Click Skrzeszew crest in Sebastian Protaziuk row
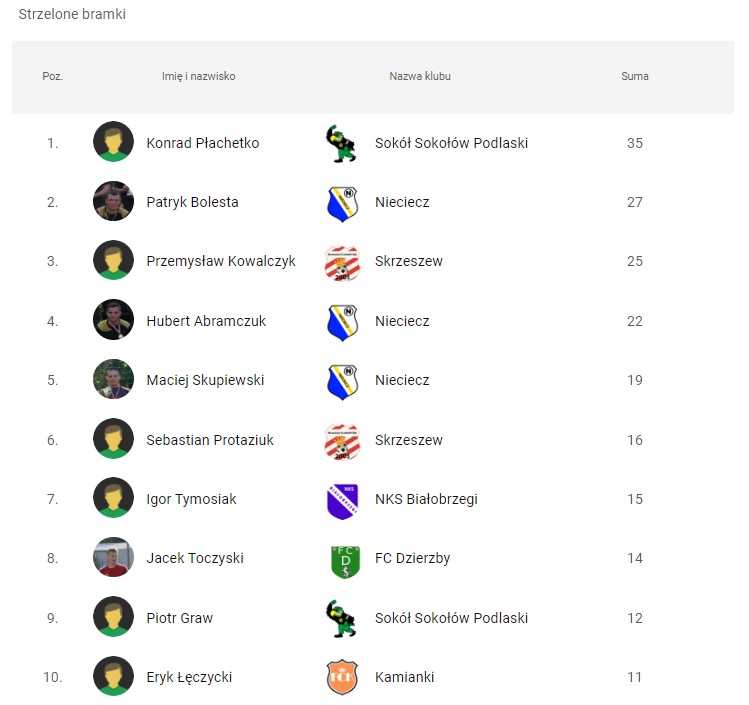The image size is (749, 705). pos(342,441)
